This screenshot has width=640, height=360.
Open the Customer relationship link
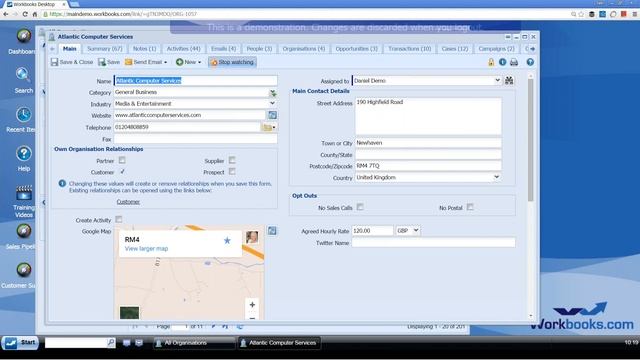click(128, 202)
